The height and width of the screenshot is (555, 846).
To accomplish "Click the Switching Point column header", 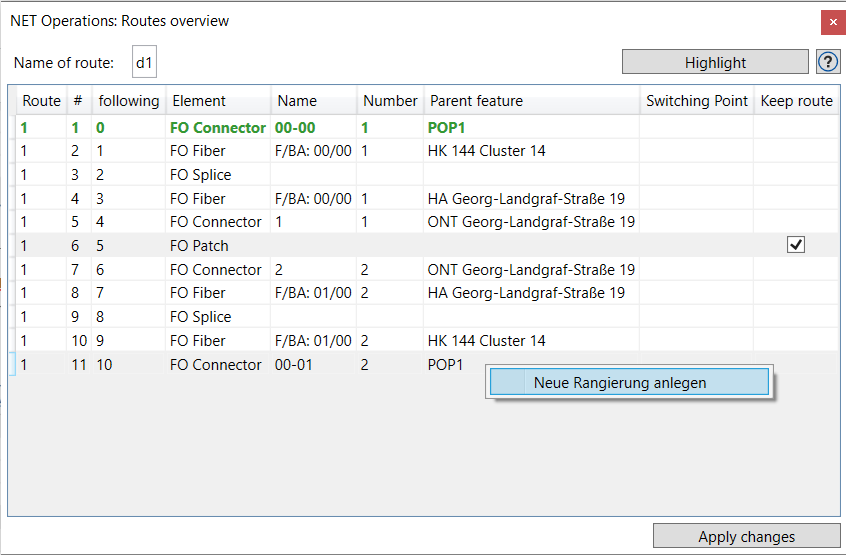I will click(697, 101).
